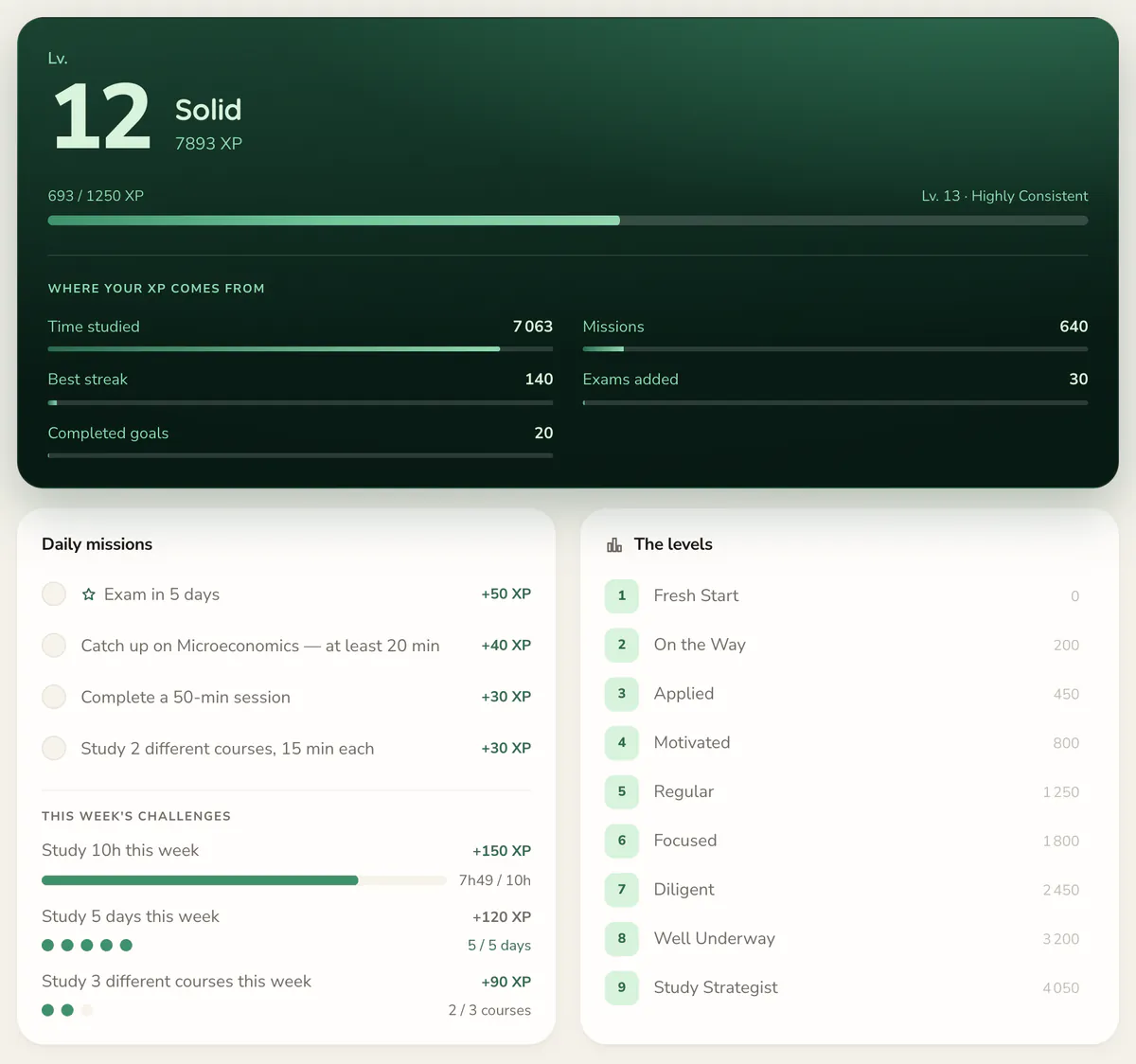Click the level 9 badge for Study Strategist
This screenshot has height=1064, width=1136.
tap(622, 987)
